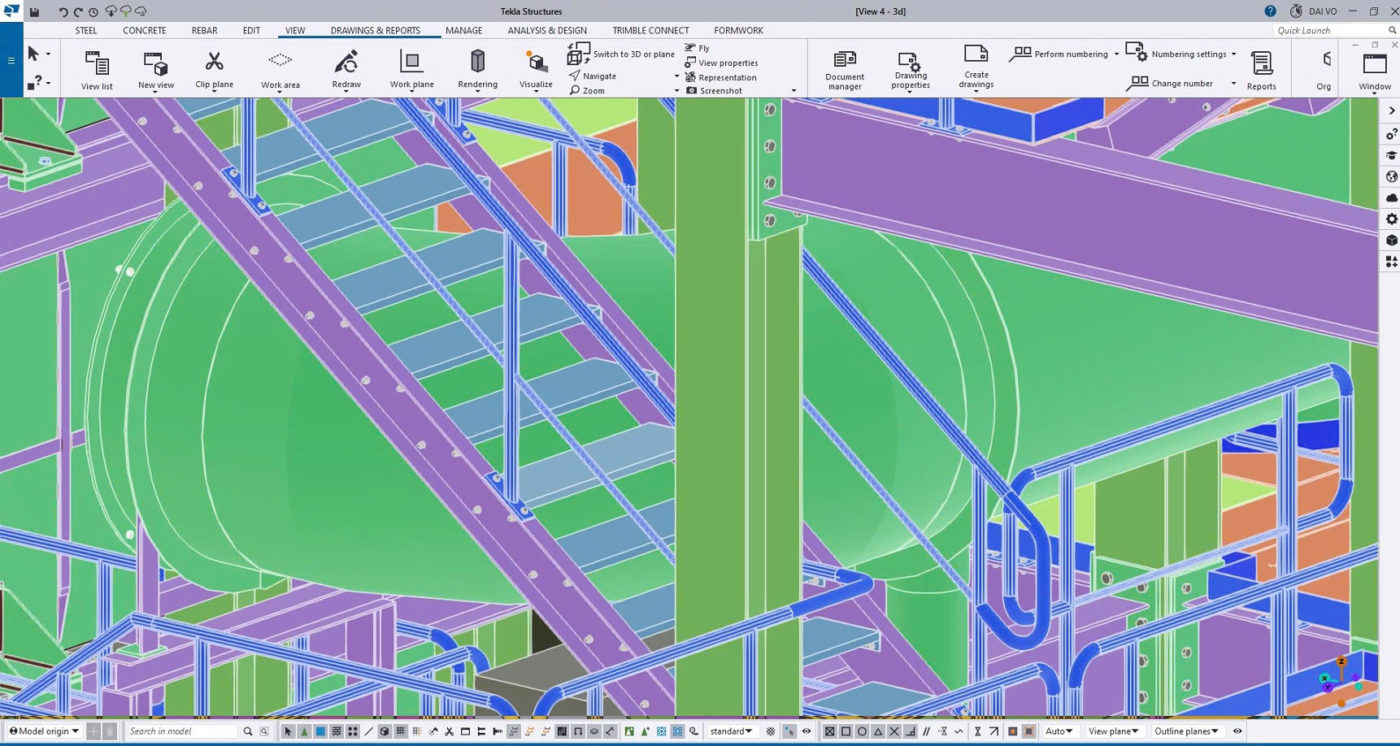Open the Outline planes dropdown
Image resolution: width=1400 pixels, height=746 pixels.
[1188, 731]
